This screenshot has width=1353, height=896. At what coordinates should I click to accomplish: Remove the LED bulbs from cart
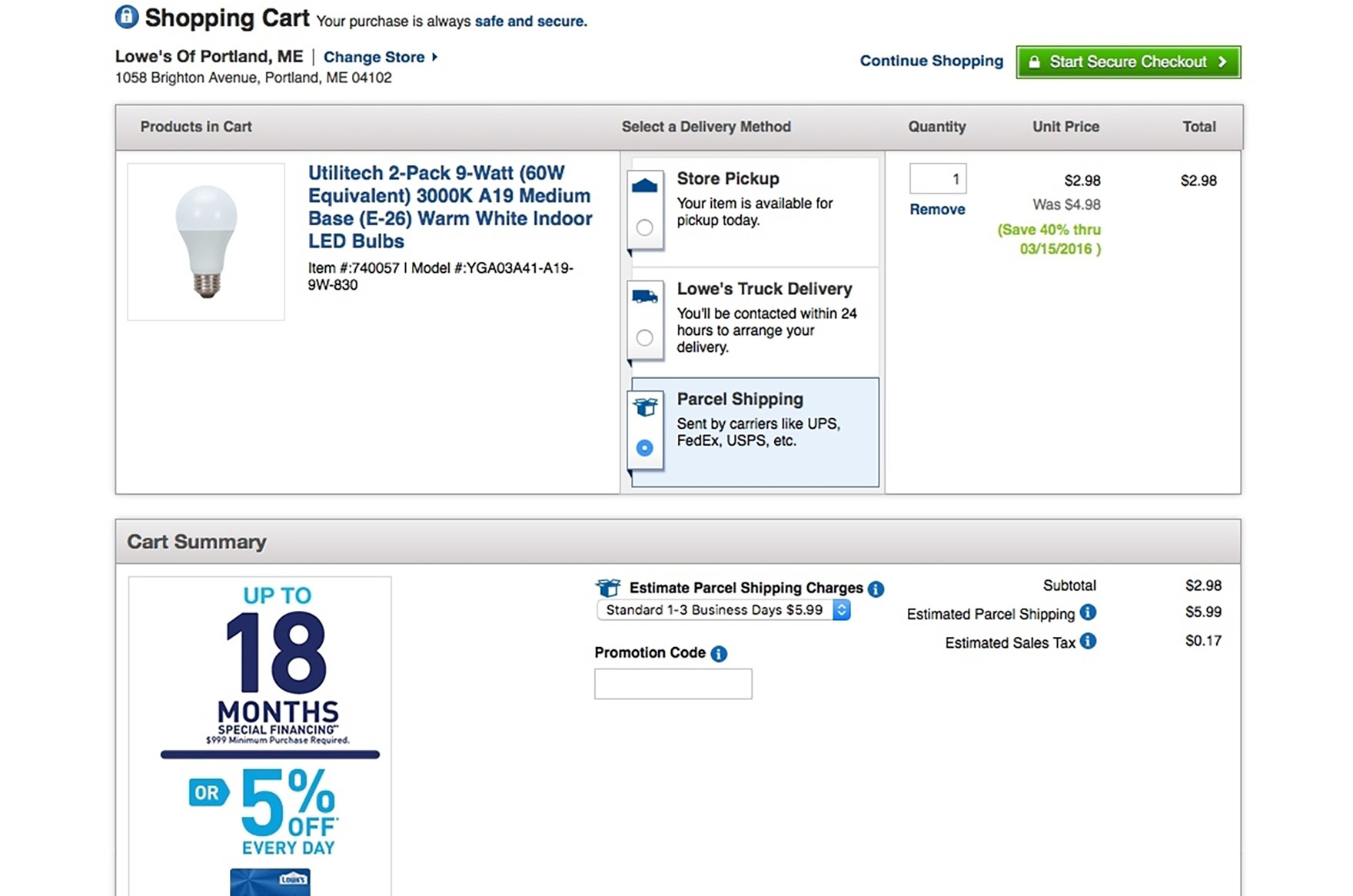(936, 210)
